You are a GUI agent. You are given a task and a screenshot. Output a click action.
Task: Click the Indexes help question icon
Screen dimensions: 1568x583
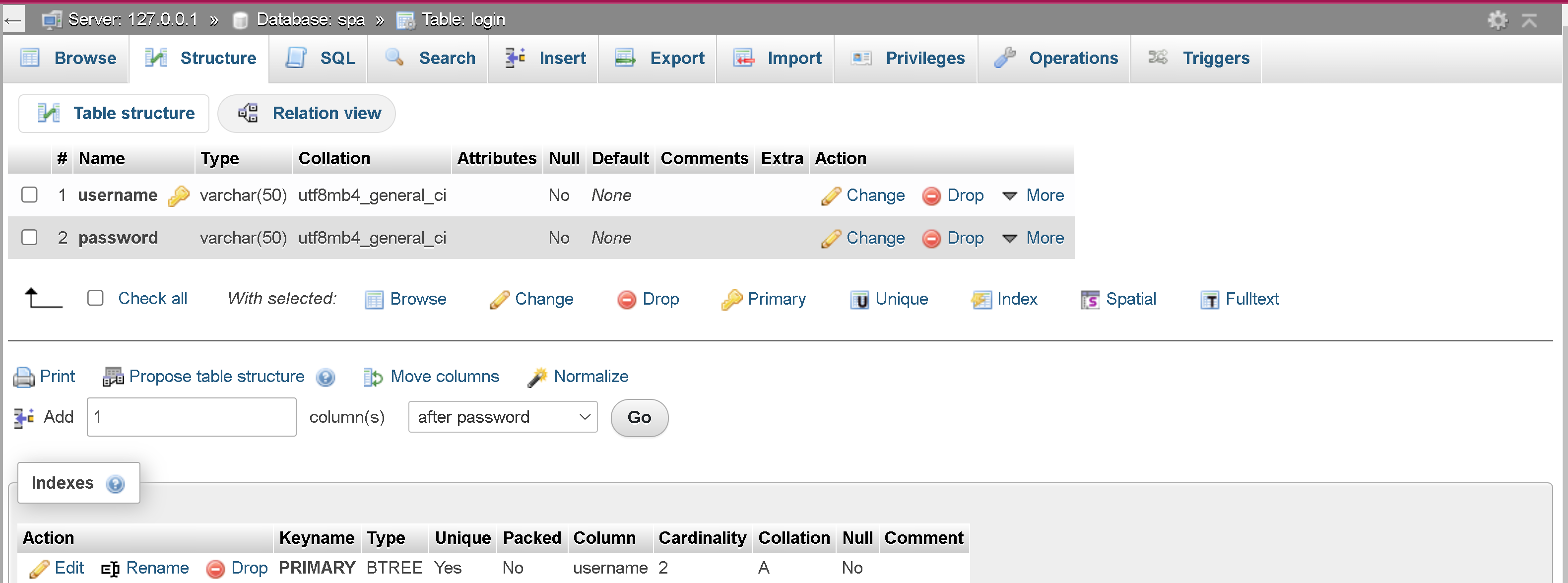coord(115,484)
